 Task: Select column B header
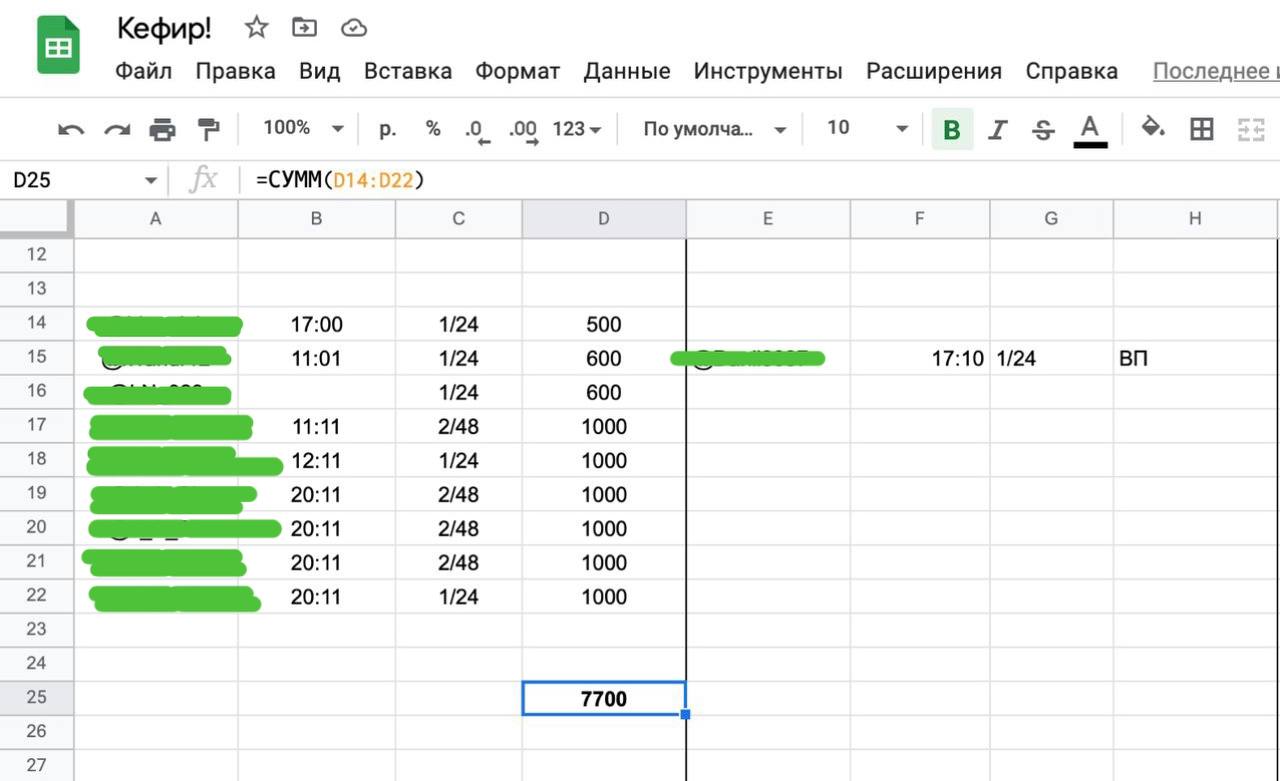pyautogui.click(x=316, y=219)
